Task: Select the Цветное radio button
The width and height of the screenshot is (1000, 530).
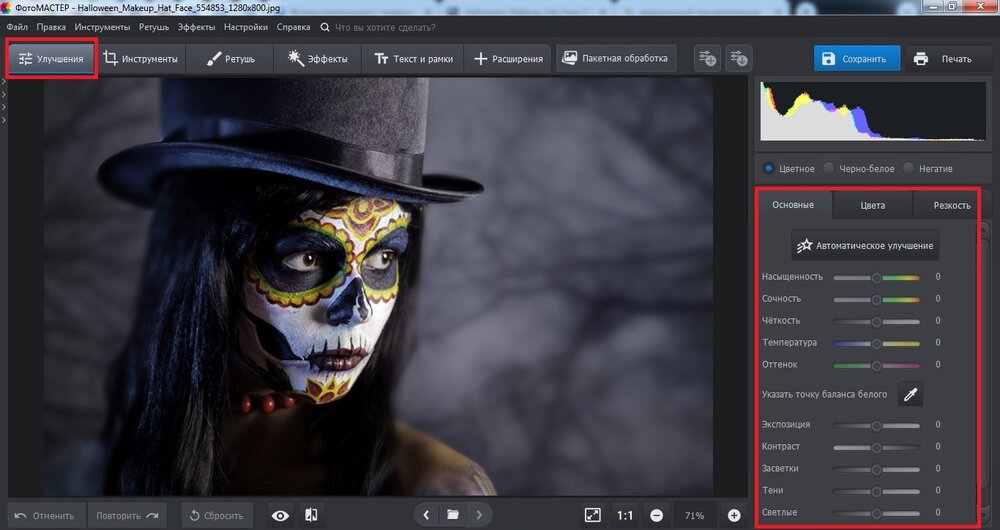Action: click(x=768, y=168)
